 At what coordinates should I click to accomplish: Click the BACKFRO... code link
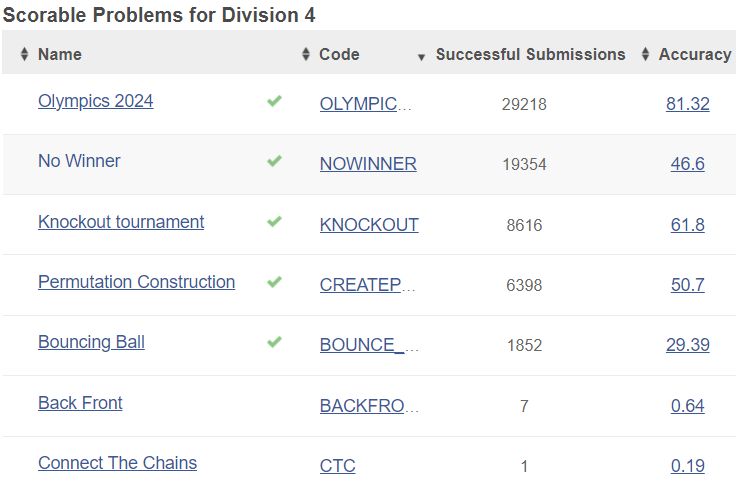[369, 406]
